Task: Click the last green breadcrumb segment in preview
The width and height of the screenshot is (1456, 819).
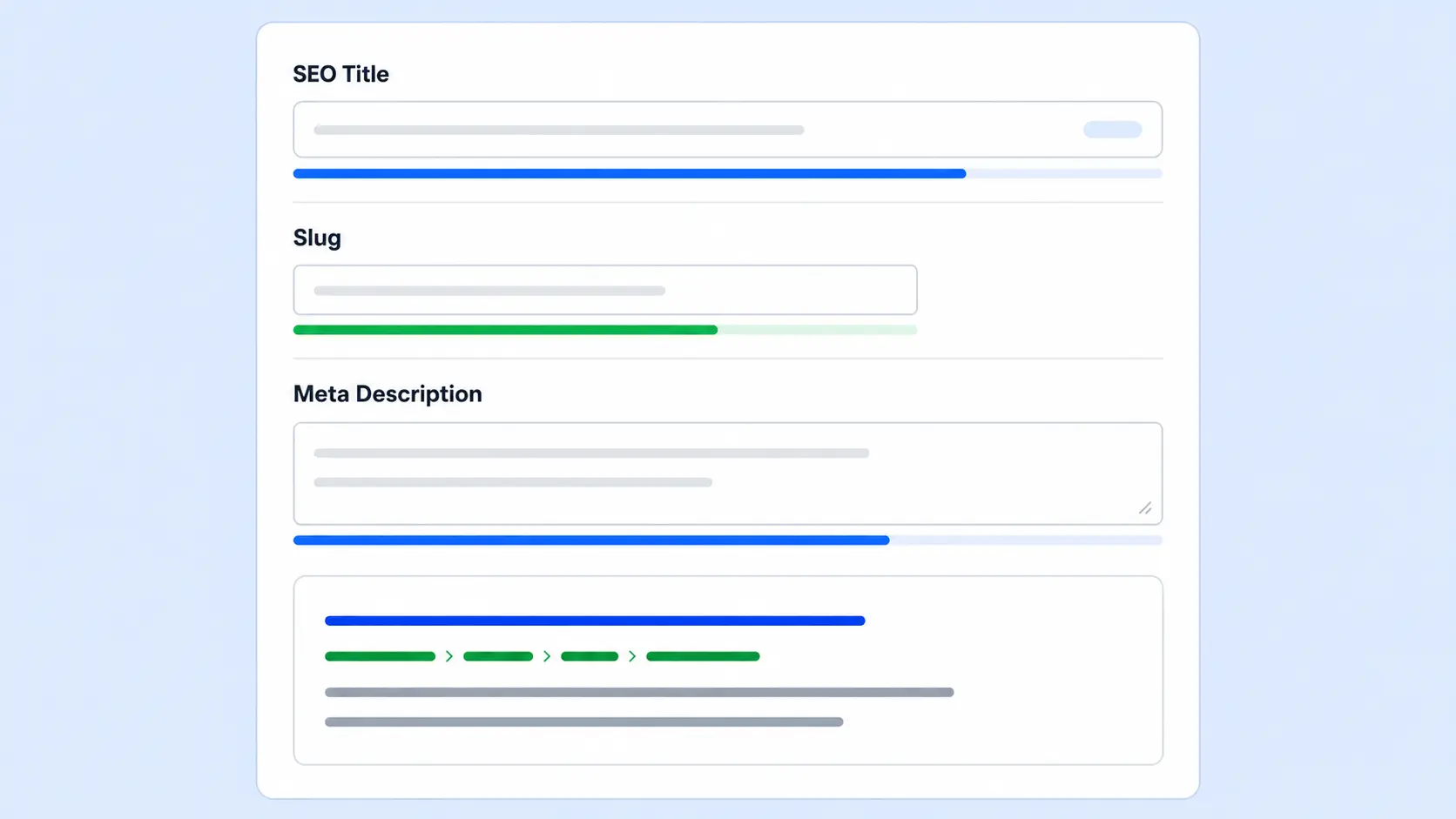Action: tap(703, 656)
